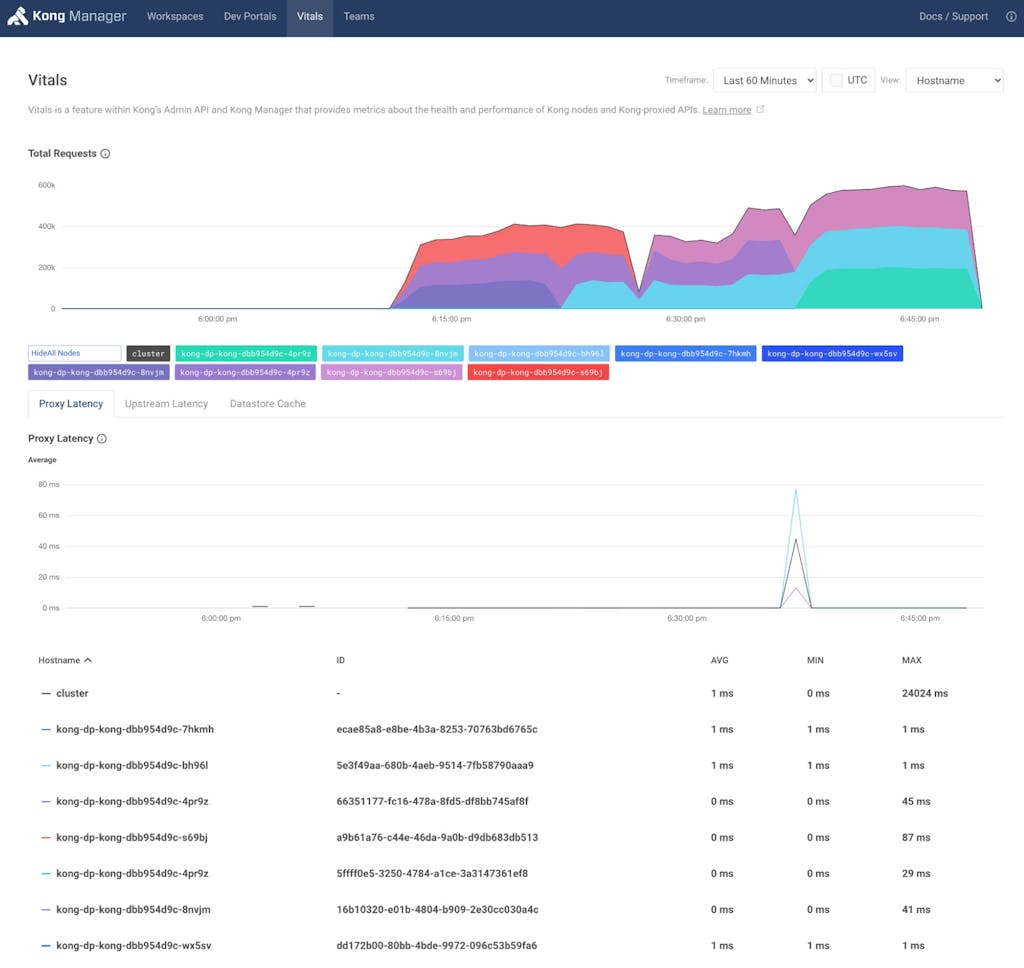Open the View Hostname dropdown
This screenshot has width=1024, height=968.
tap(953, 81)
